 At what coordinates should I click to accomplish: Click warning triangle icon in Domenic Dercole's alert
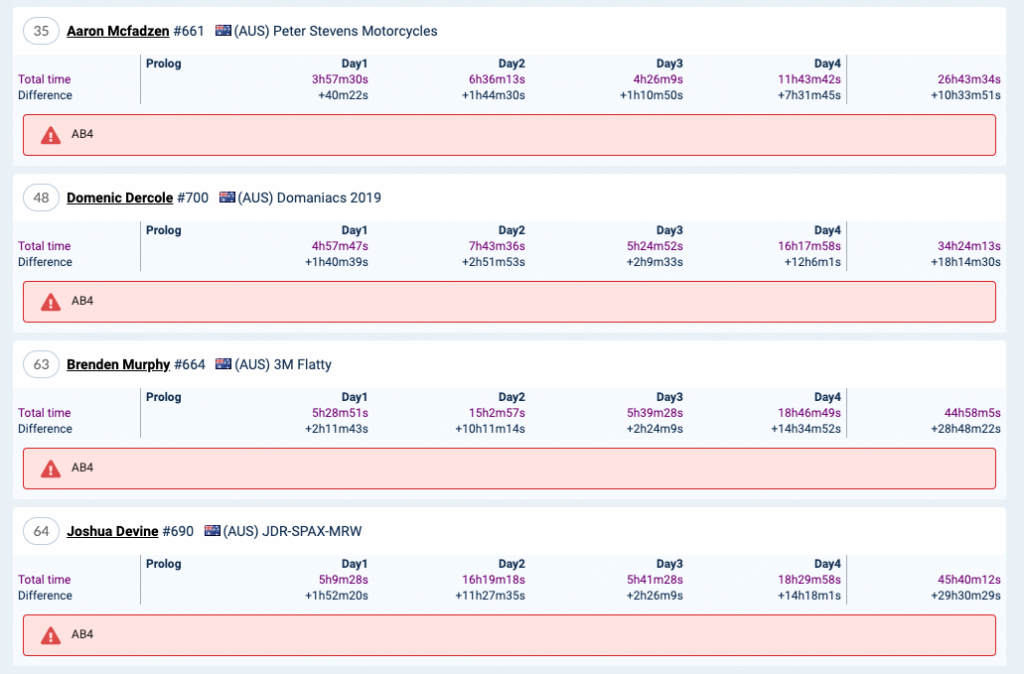(50, 301)
